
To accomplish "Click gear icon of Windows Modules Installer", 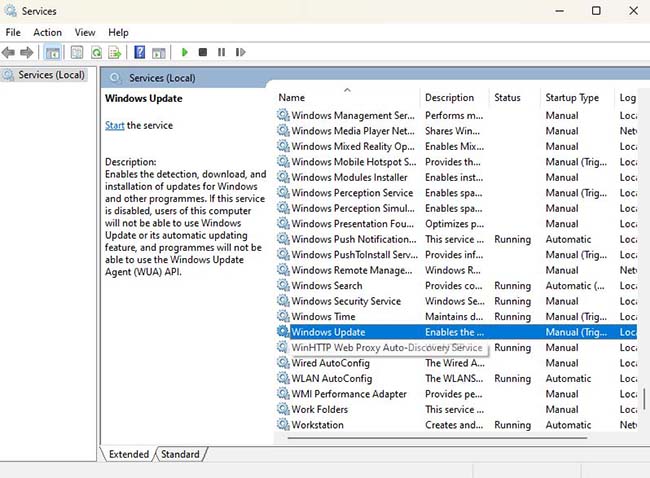I will click(x=283, y=177).
